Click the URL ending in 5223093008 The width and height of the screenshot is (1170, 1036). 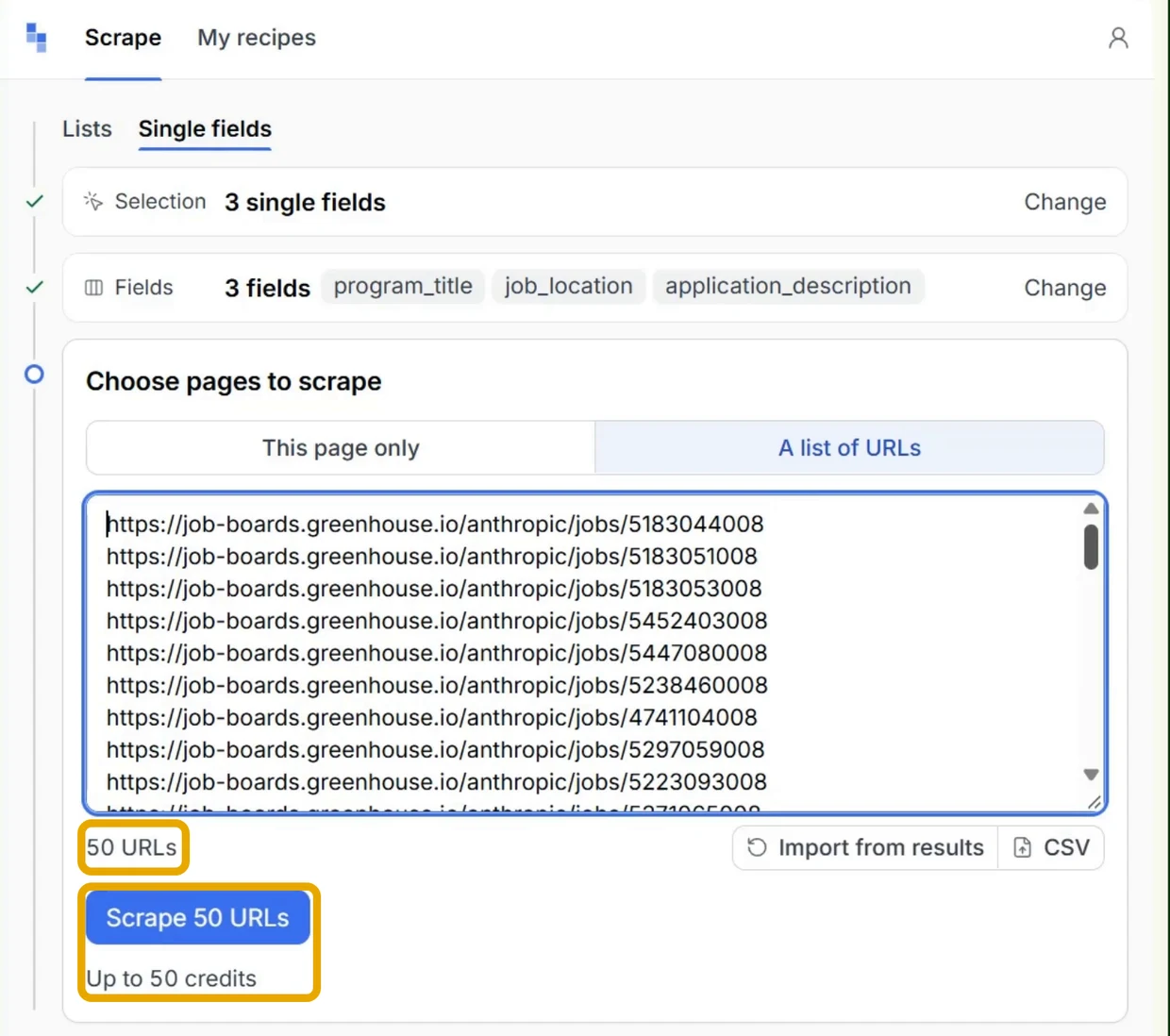[437, 781]
